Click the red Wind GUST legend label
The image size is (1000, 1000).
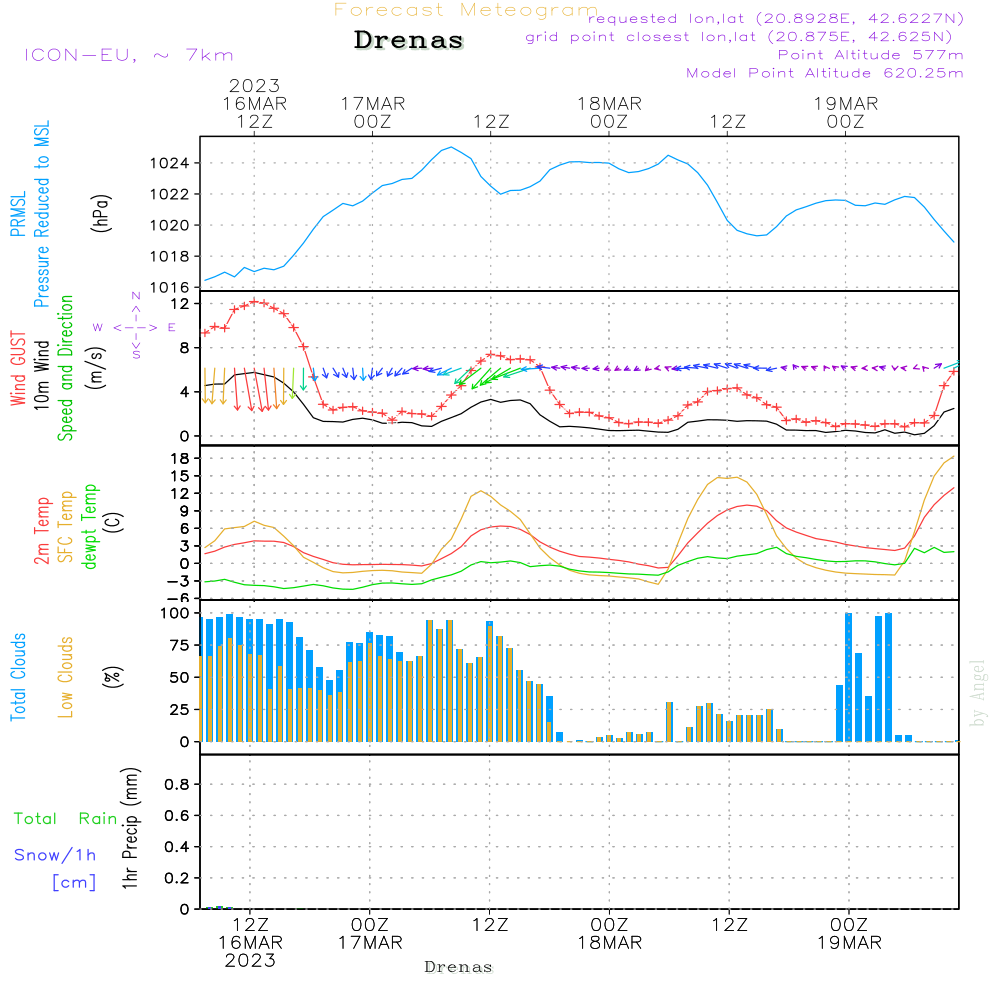18,371
